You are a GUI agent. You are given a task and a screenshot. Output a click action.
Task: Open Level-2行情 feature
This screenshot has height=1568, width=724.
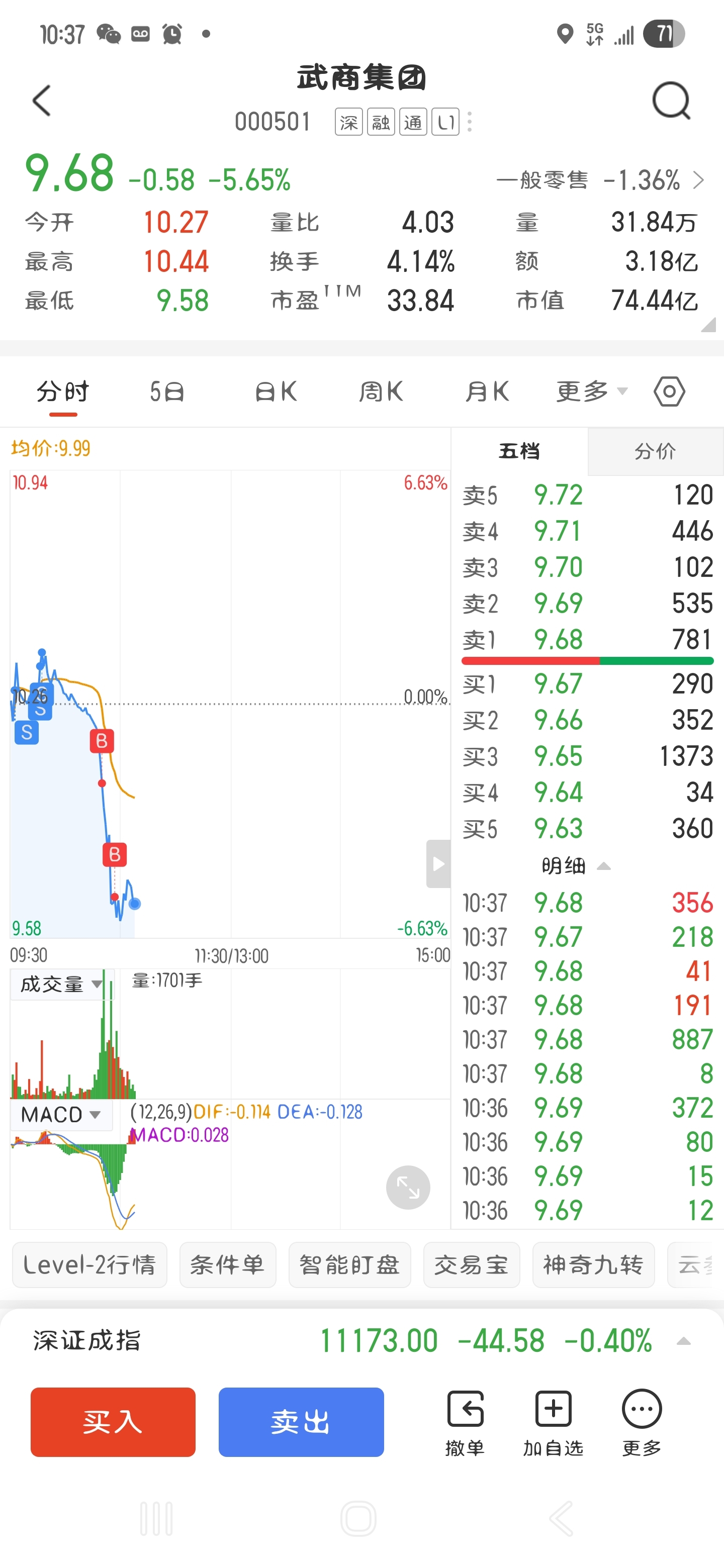tap(89, 1265)
